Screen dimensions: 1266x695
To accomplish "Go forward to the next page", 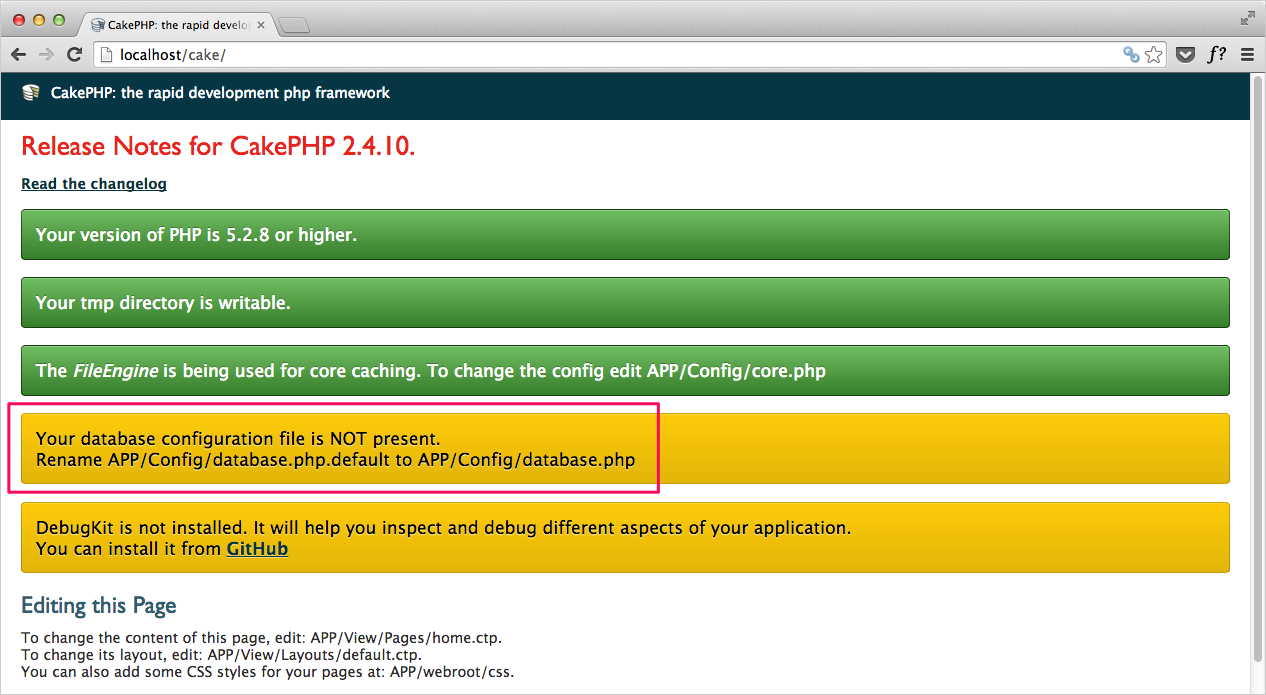I will 46,55.
